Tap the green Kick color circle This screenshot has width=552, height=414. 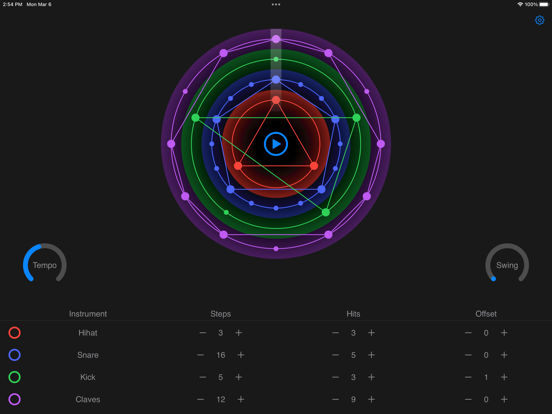pyautogui.click(x=14, y=377)
